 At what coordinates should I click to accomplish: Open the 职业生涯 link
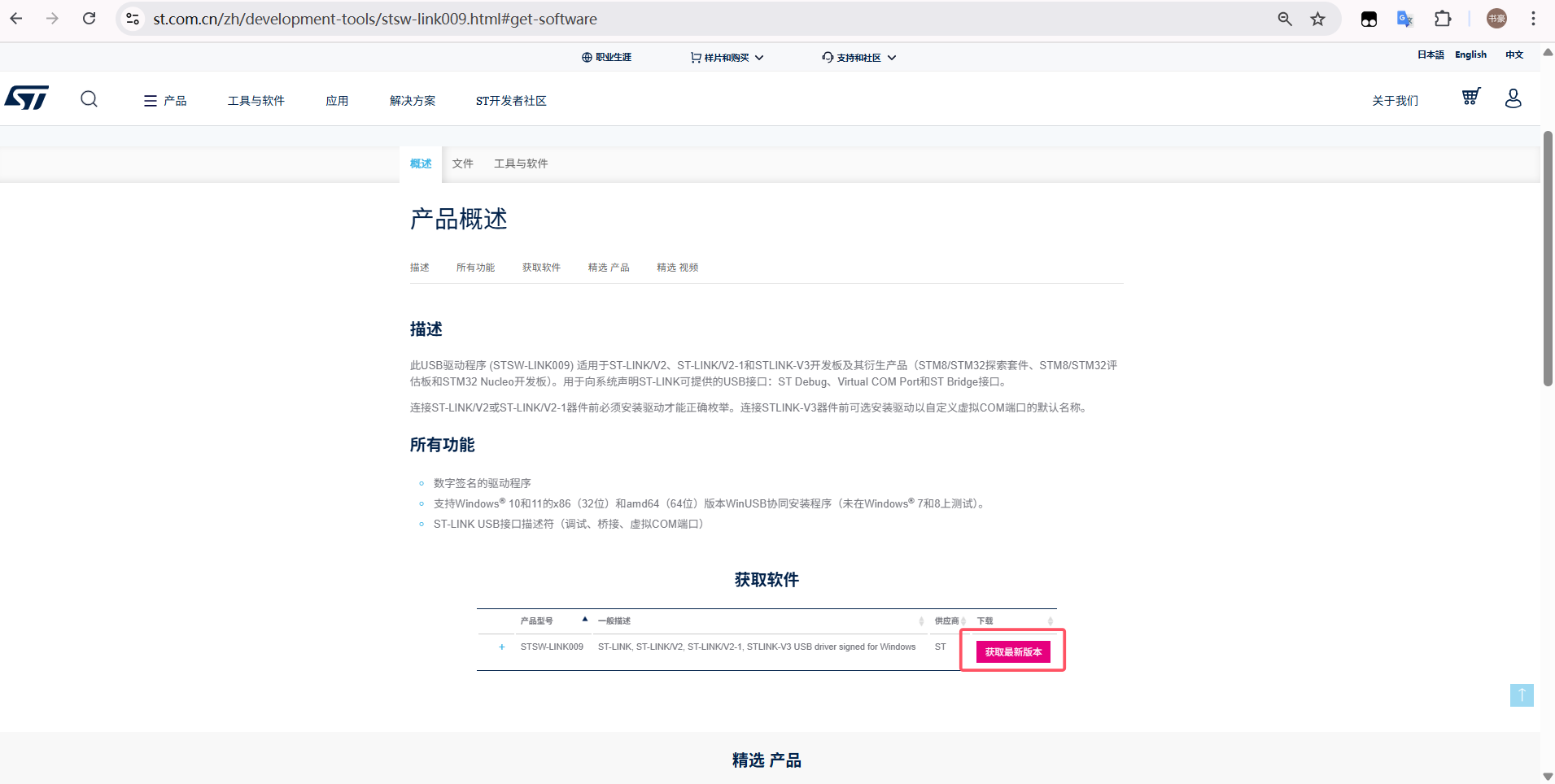[606, 57]
